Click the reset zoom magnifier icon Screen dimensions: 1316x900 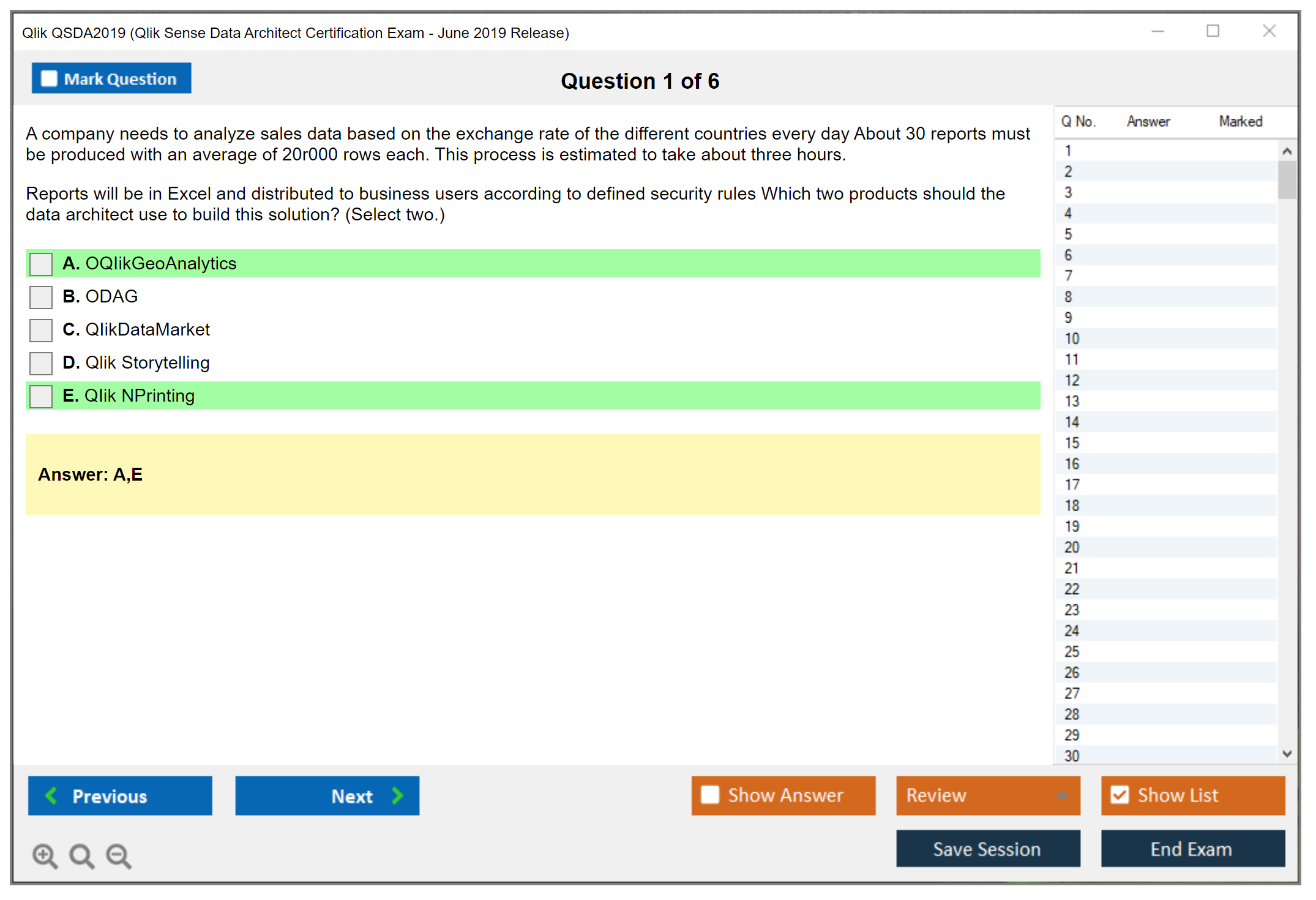pyautogui.click(x=81, y=855)
